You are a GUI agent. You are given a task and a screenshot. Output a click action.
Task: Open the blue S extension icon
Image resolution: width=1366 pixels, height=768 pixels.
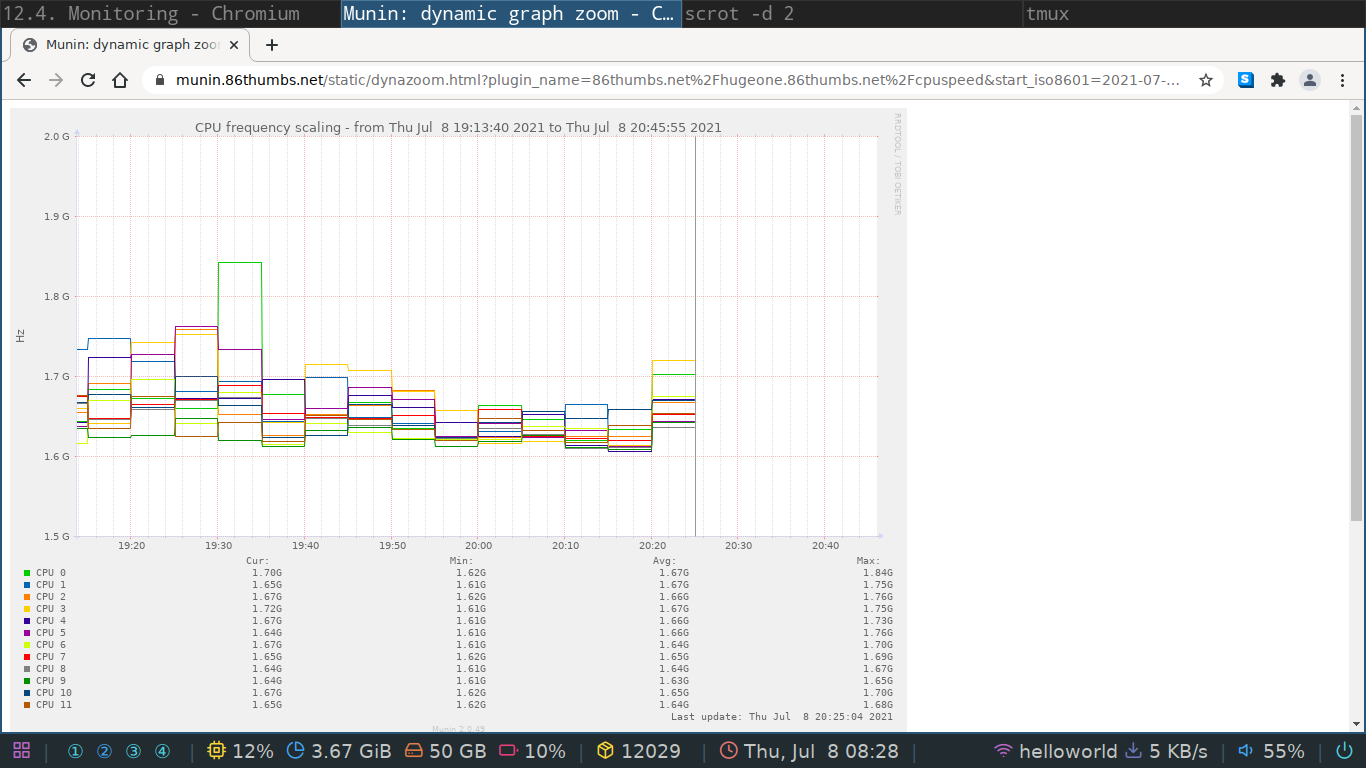1246,80
